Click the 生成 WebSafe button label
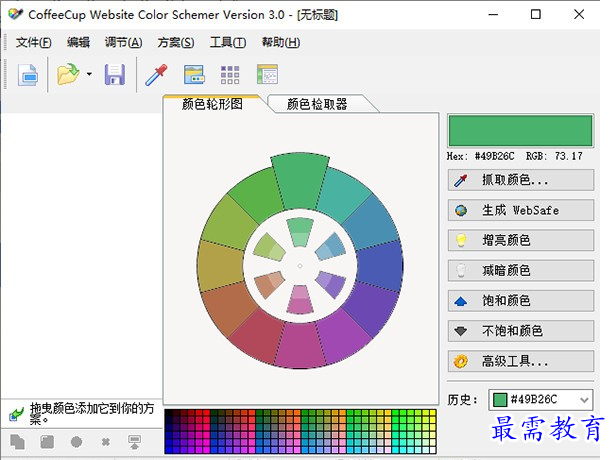The height and width of the screenshot is (460, 613). 520,210
